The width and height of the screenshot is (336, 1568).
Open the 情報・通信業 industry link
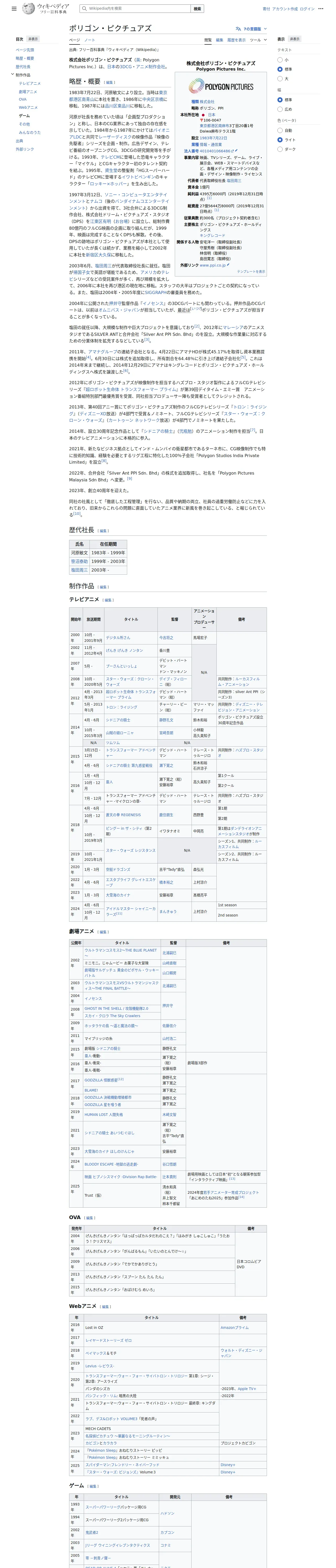click(211, 145)
